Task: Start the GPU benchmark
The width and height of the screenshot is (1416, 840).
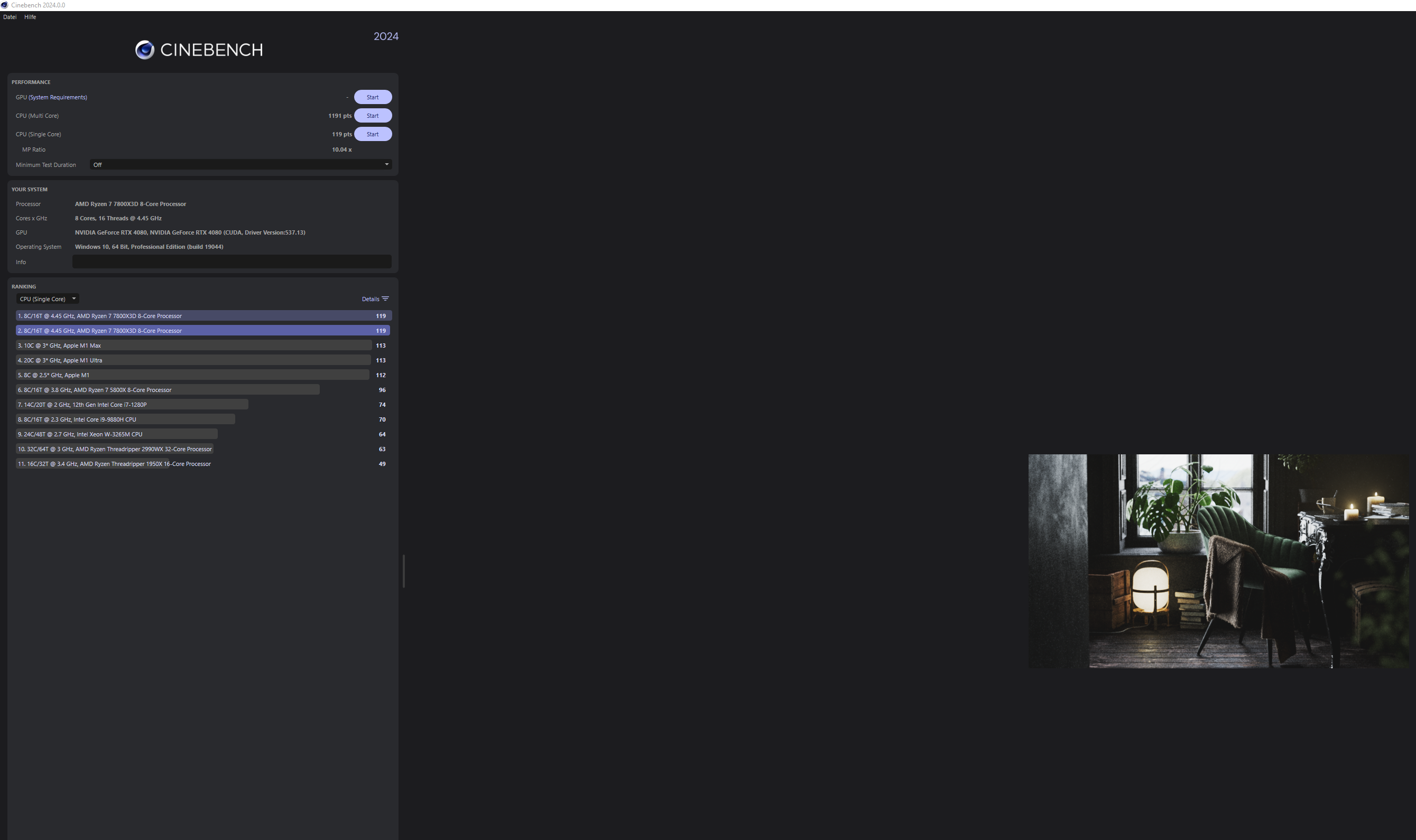Action: (373, 97)
